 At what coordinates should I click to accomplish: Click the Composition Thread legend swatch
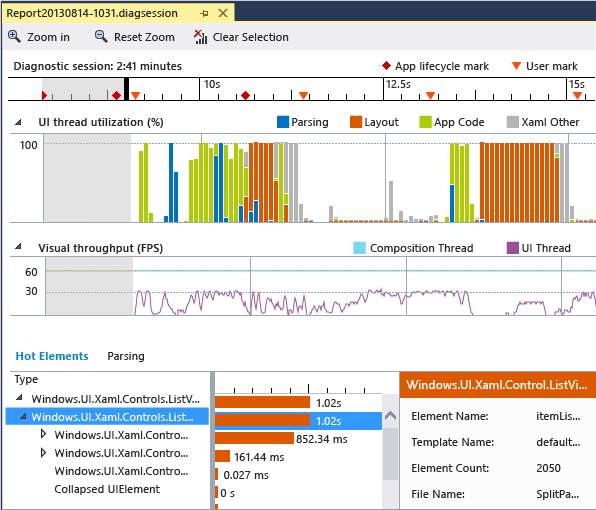click(x=359, y=248)
